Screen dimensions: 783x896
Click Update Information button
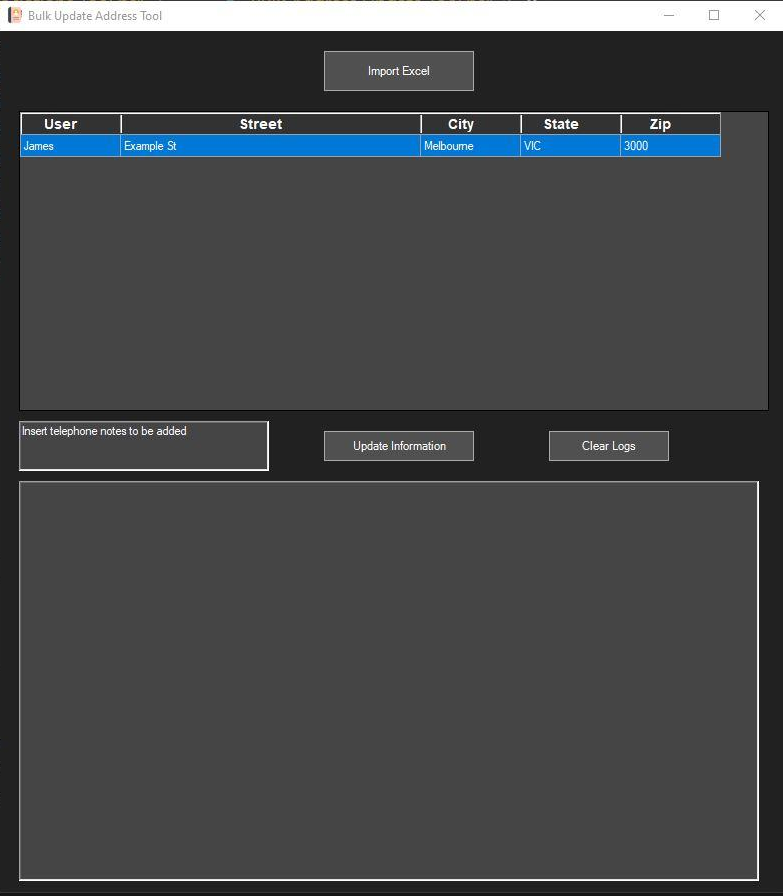[x=398, y=446]
